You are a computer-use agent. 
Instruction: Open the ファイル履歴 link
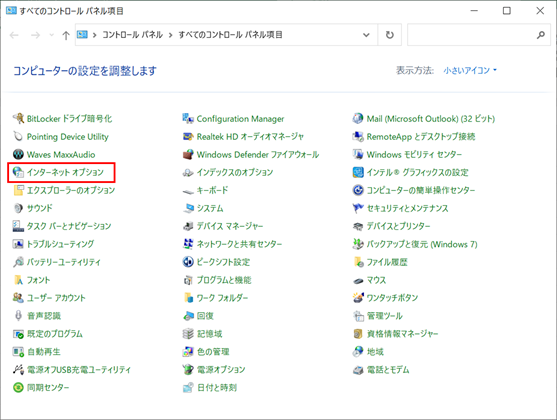[387, 262]
